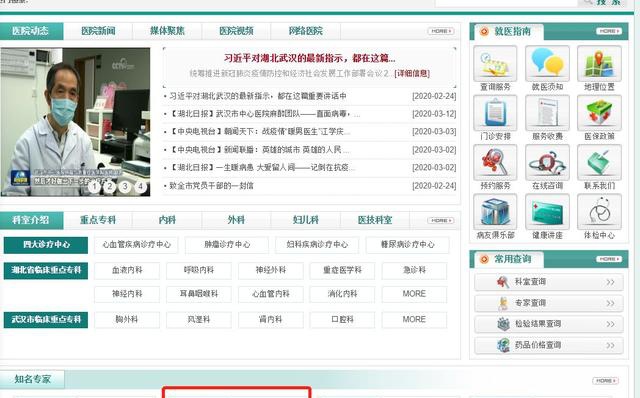Select the 妇儿科 tab

305,220
